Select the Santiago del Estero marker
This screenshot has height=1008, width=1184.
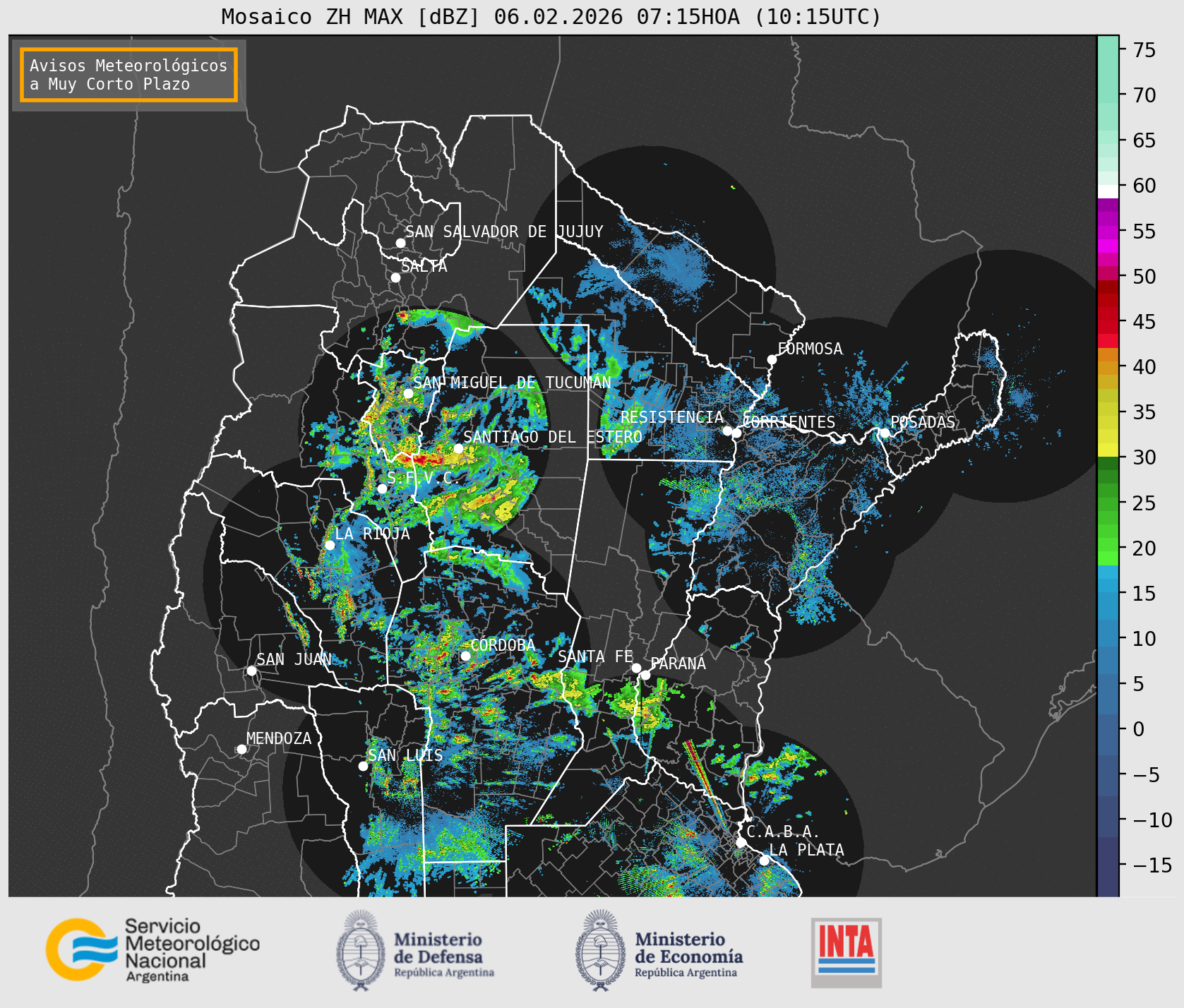point(458,448)
